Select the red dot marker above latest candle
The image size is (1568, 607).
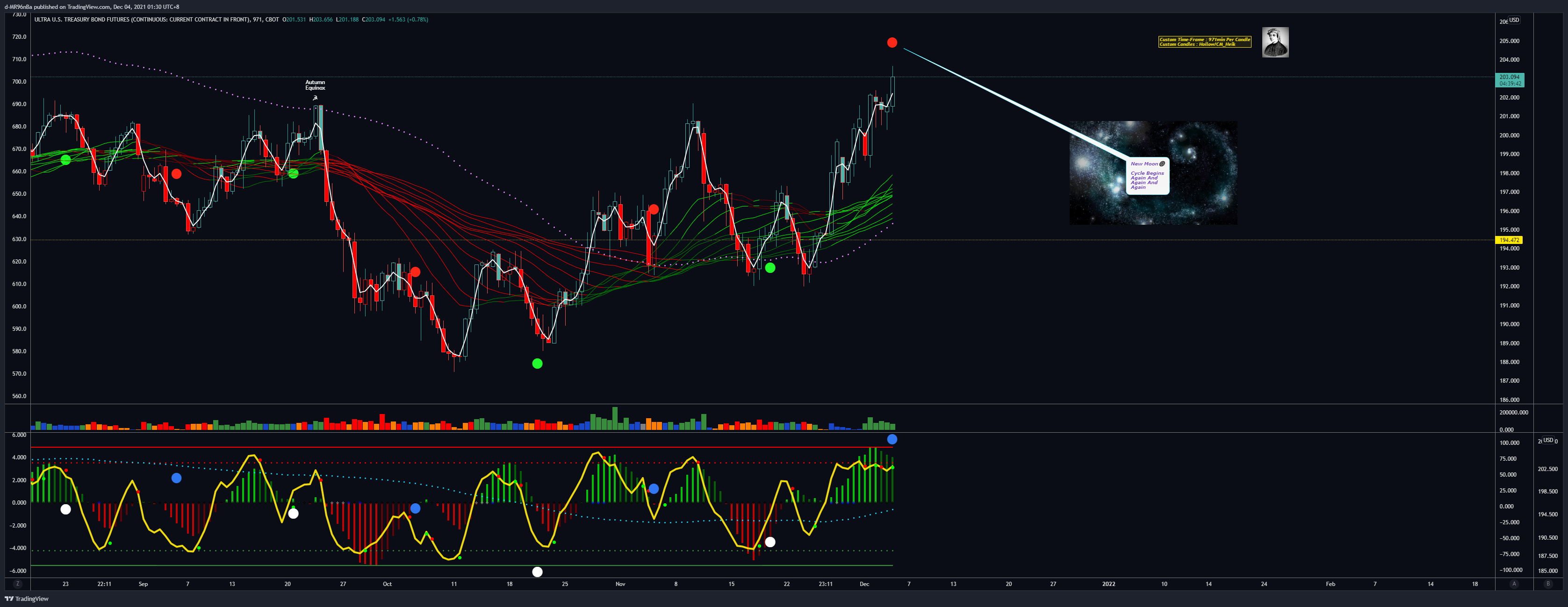click(892, 43)
